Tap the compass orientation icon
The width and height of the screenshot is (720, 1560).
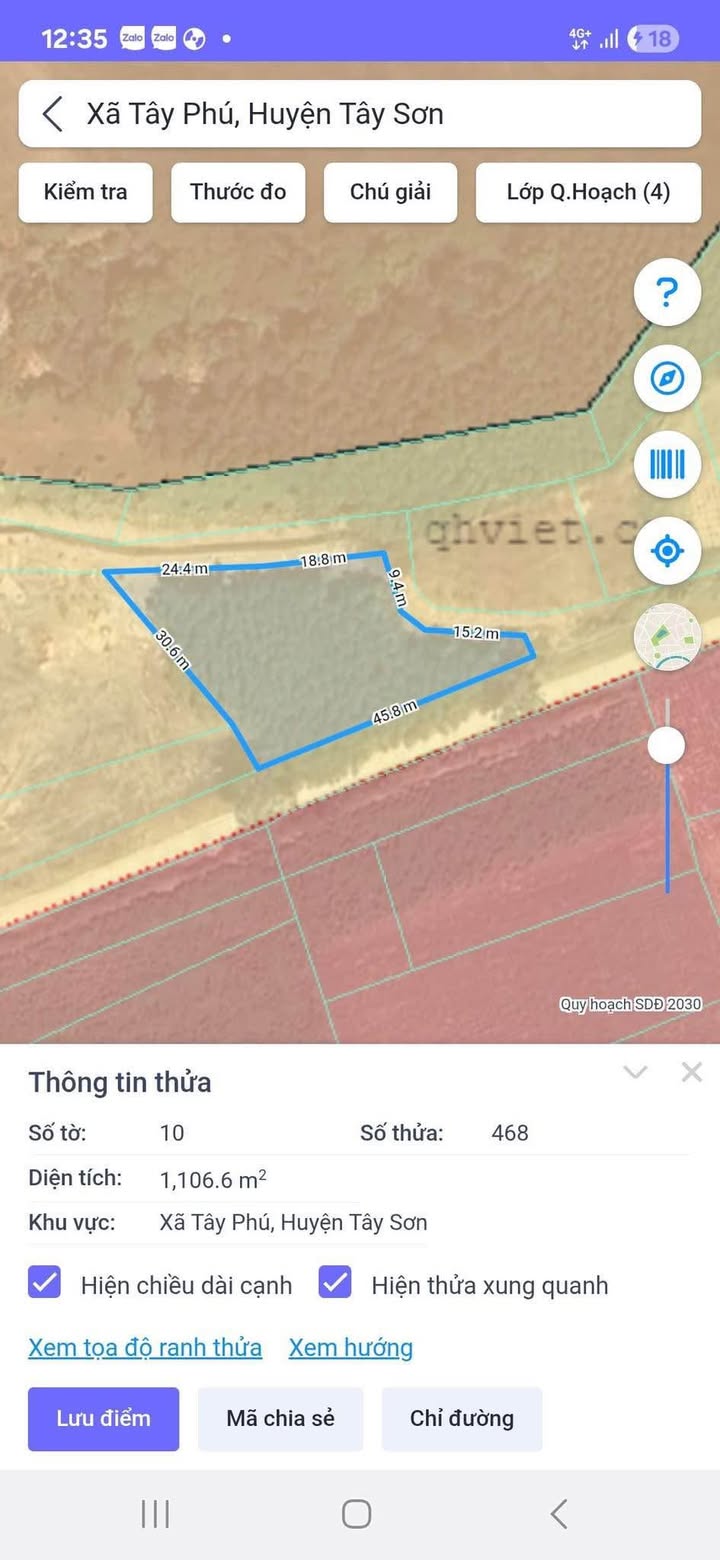(667, 378)
